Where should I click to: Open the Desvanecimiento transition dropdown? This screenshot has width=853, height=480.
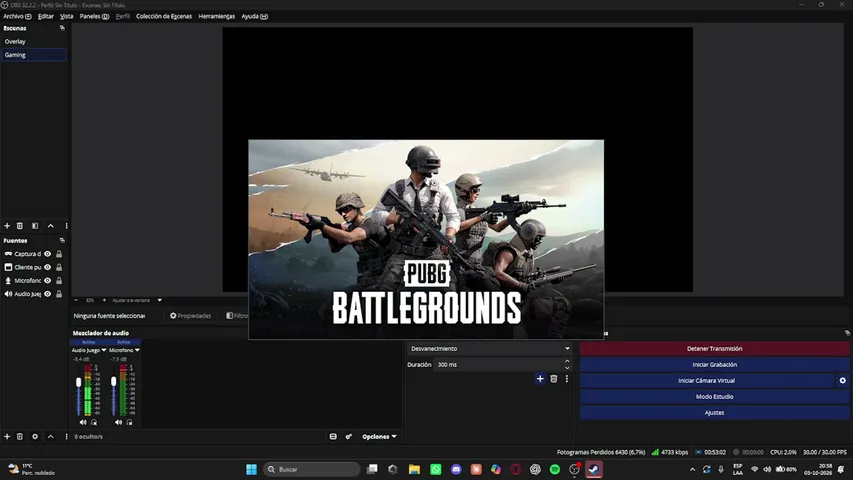pyautogui.click(x=490, y=349)
